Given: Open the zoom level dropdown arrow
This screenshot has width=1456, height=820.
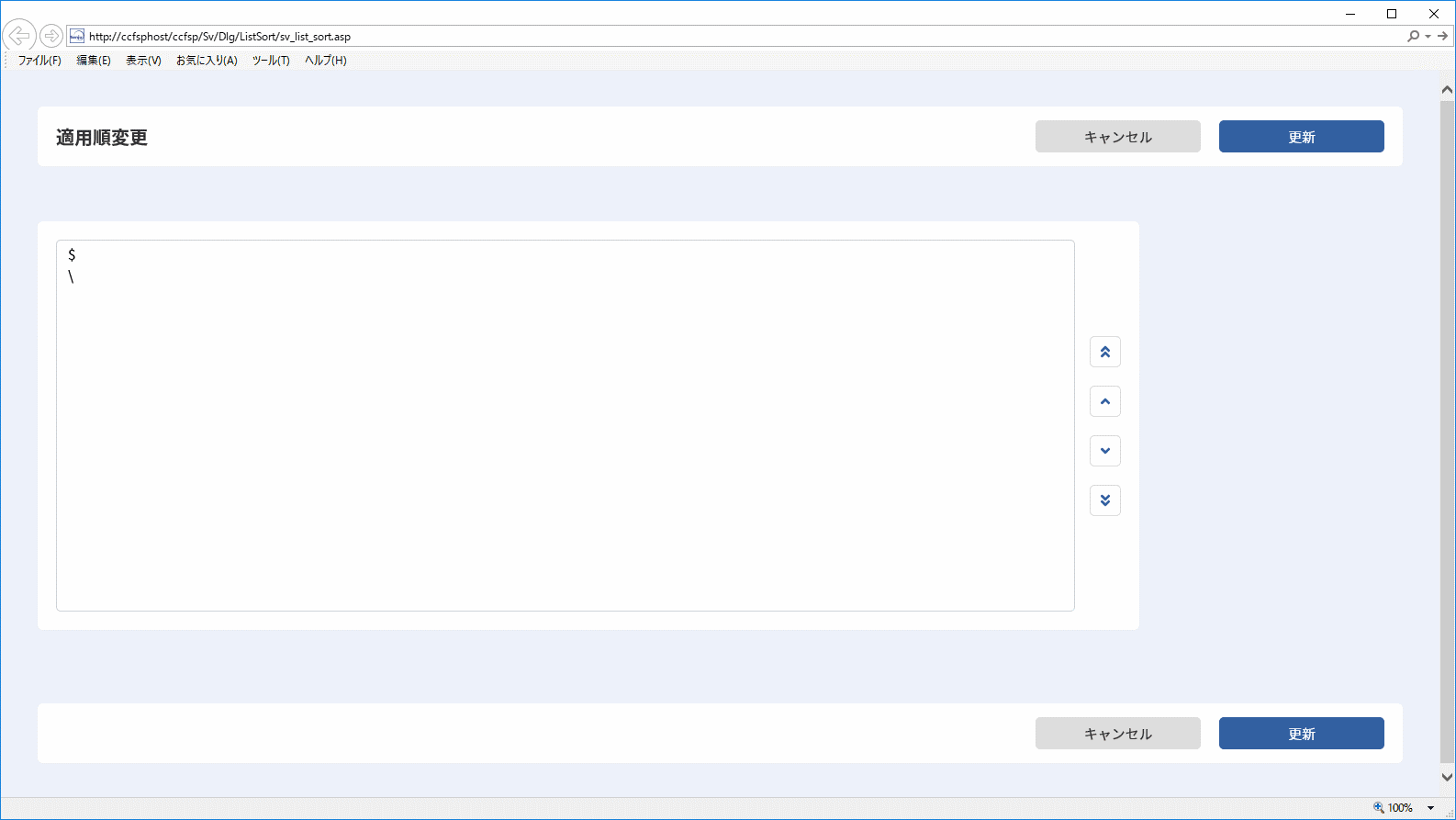Looking at the screenshot, I should pyautogui.click(x=1430, y=808).
